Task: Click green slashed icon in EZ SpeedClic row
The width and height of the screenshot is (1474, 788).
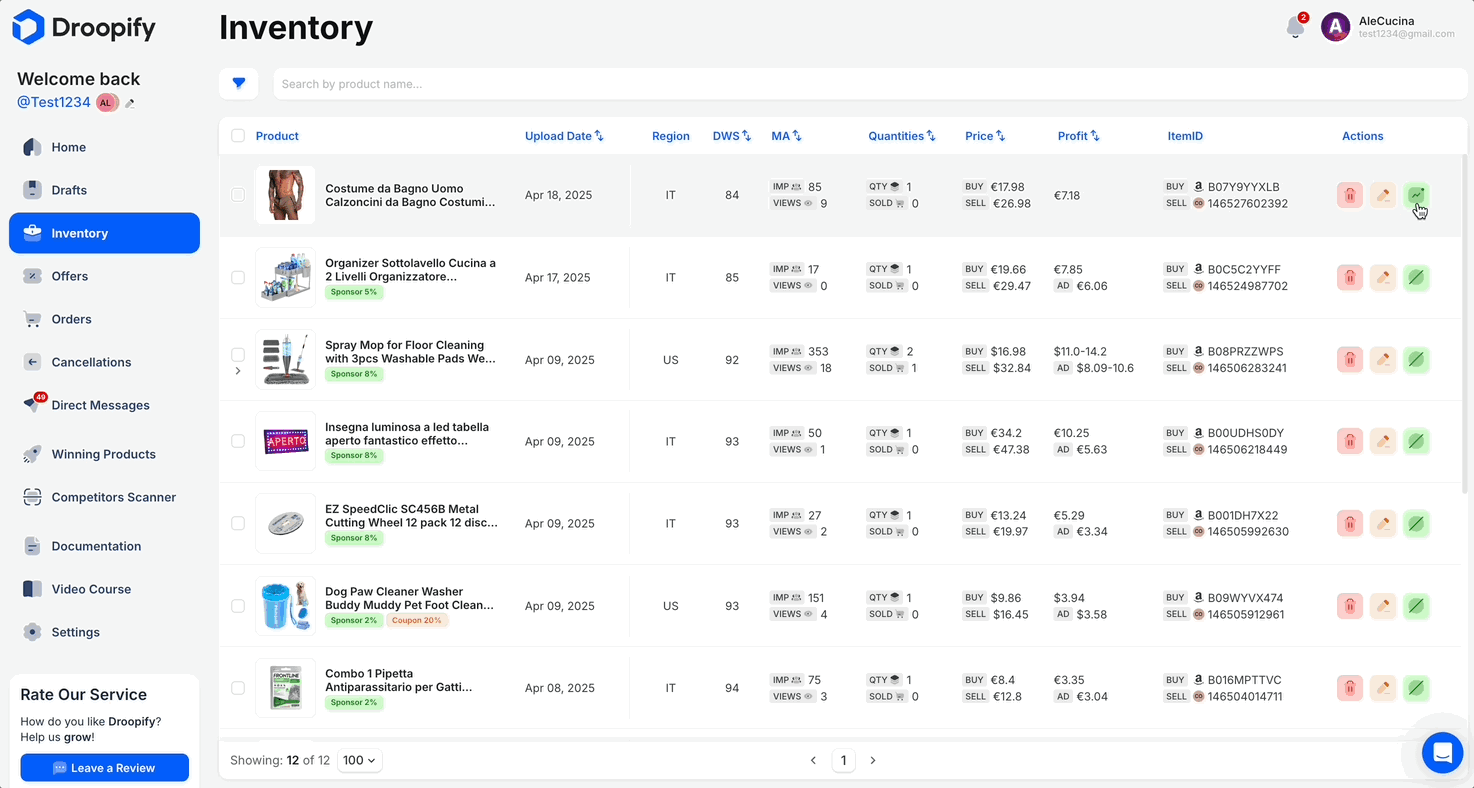Action: [x=1416, y=523]
